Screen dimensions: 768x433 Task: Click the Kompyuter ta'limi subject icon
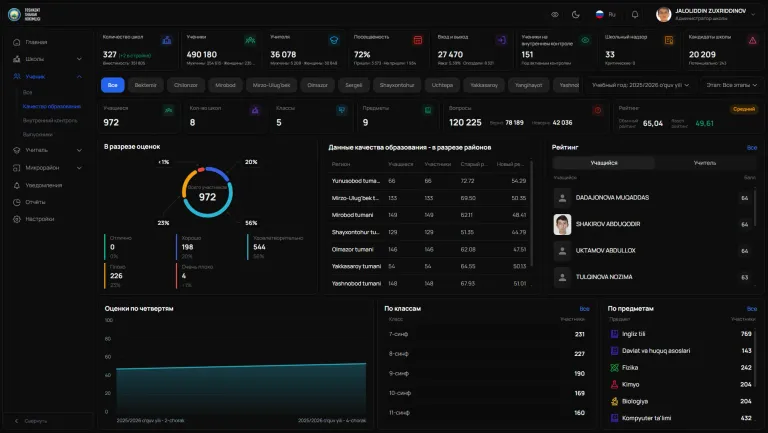(614, 418)
